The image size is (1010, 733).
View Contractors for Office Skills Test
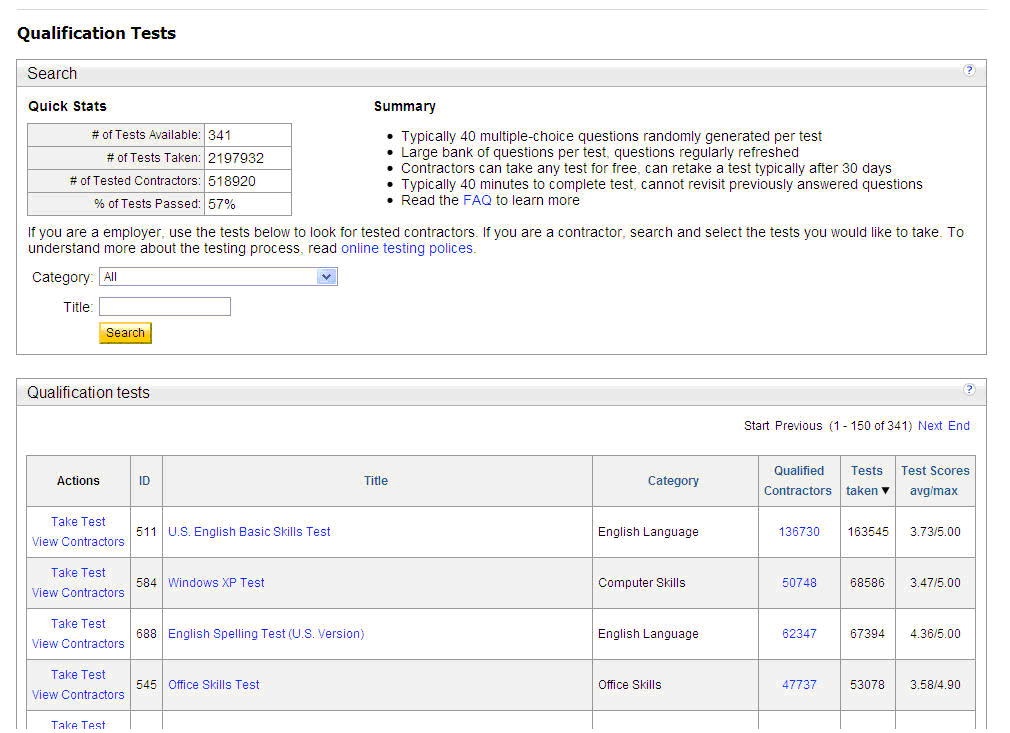[x=78, y=694]
